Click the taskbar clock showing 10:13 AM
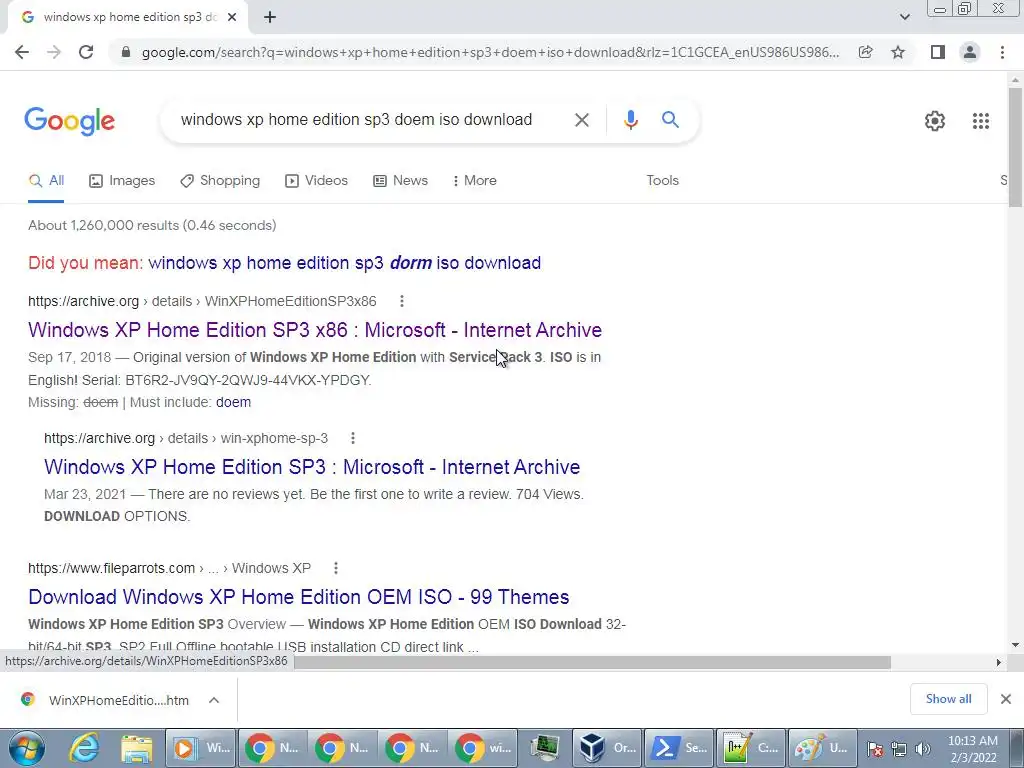Viewport: 1024px width, 768px height. 972,749
